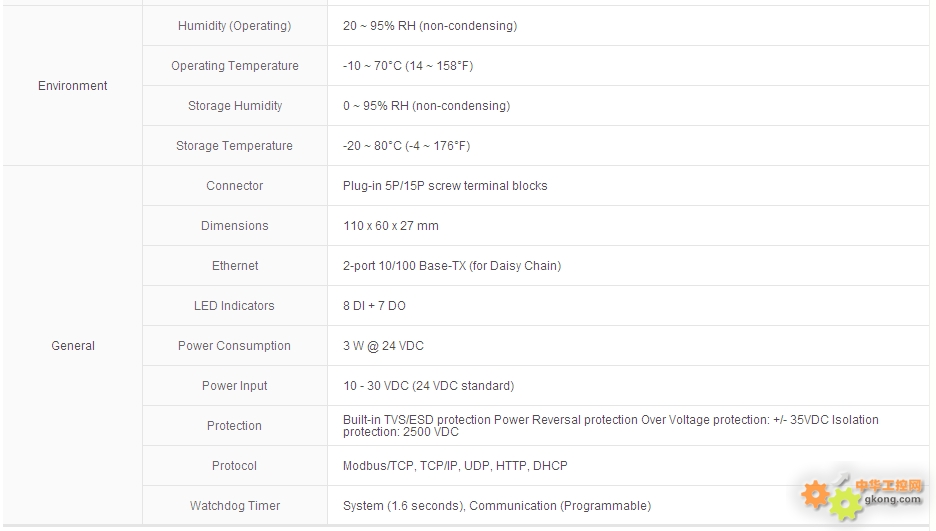Click the gkong.com watermark text

pyautogui.click(x=892, y=499)
